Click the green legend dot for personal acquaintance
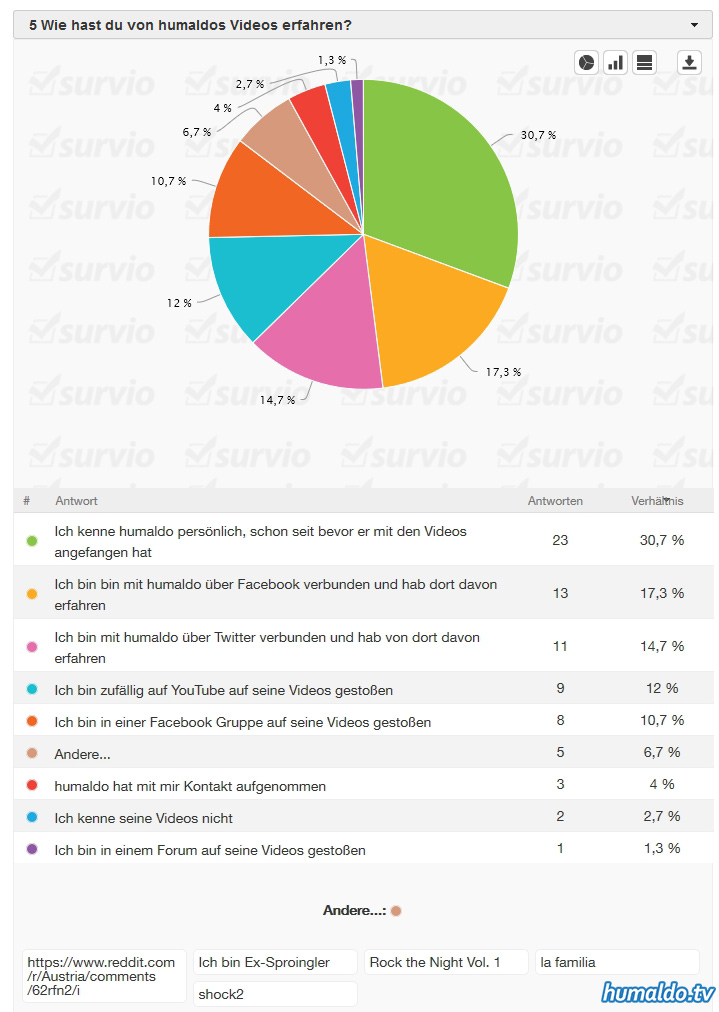 tap(32, 541)
